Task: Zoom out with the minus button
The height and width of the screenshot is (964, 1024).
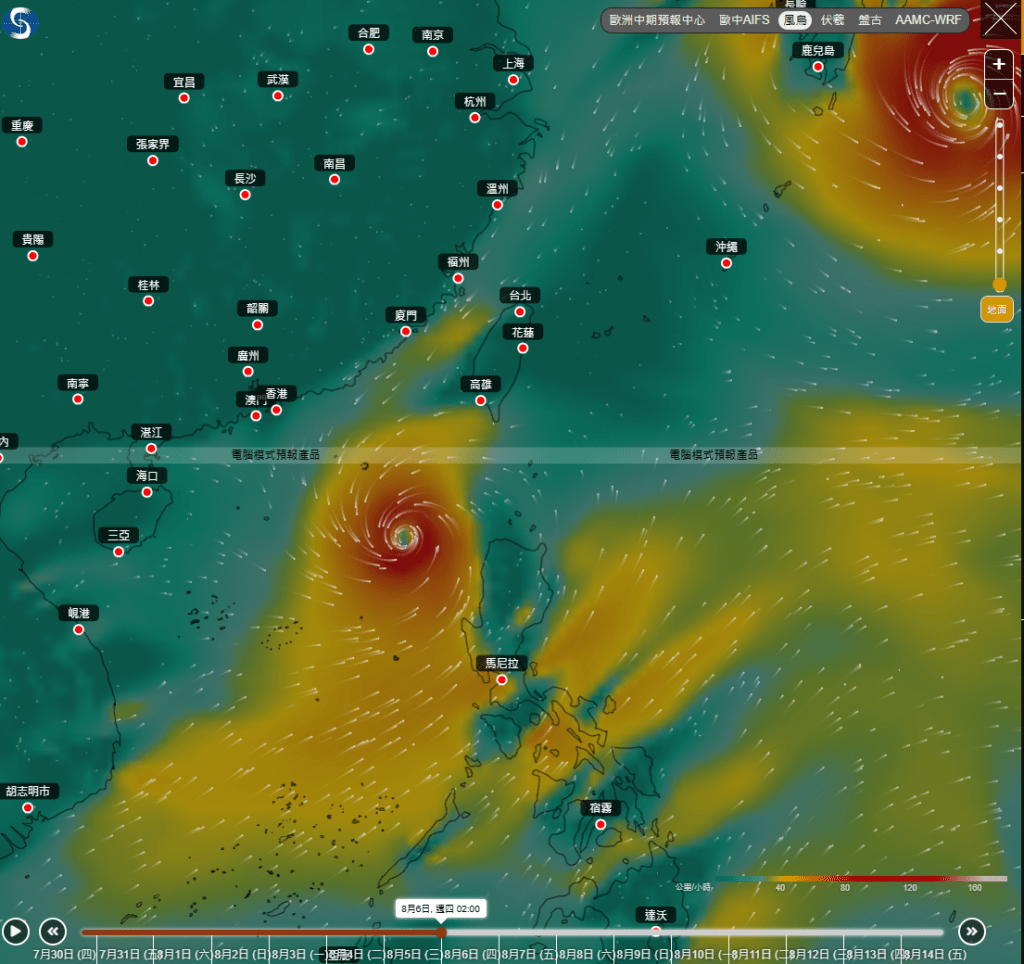Action: click(x=999, y=93)
